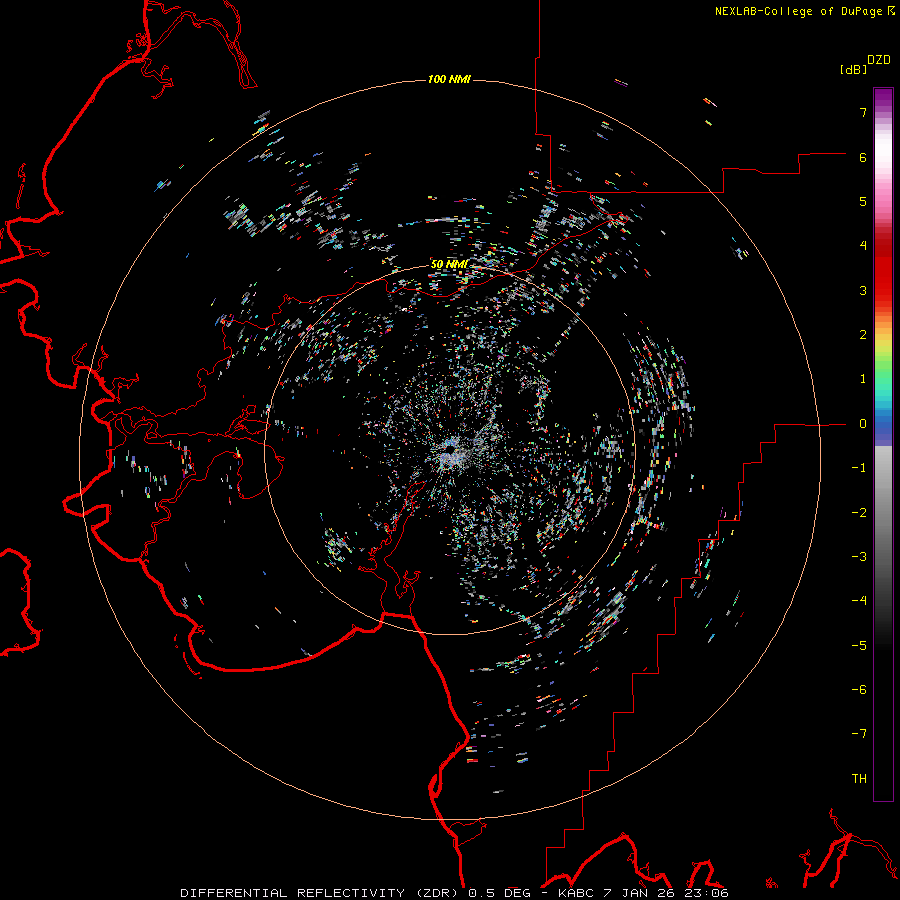The width and height of the screenshot is (900, 900).
Task: Click the 100 NMI range ring label
Action: point(449,79)
